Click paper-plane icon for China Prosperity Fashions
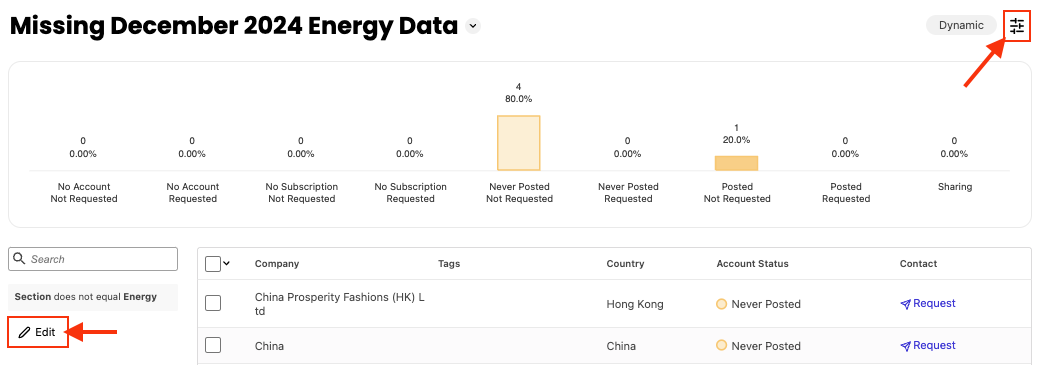The height and width of the screenshot is (365, 1041). click(x=905, y=304)
